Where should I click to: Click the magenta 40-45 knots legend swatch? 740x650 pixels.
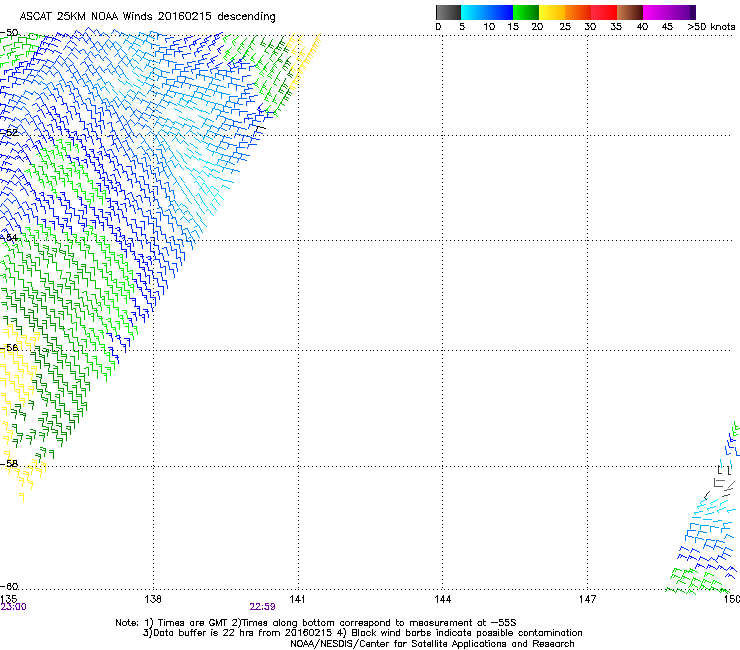656,12
